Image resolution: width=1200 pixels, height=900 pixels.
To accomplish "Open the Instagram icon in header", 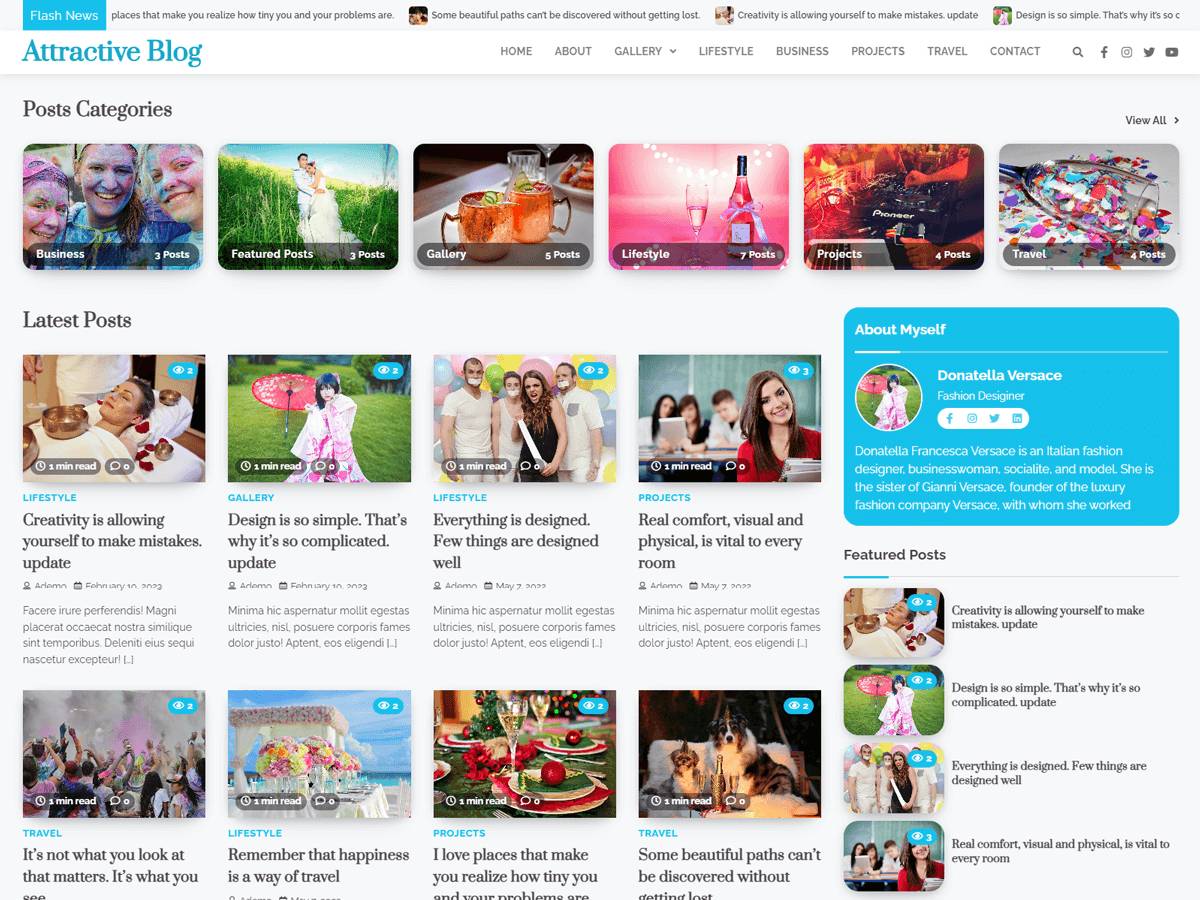I will tap(1126, 52).
